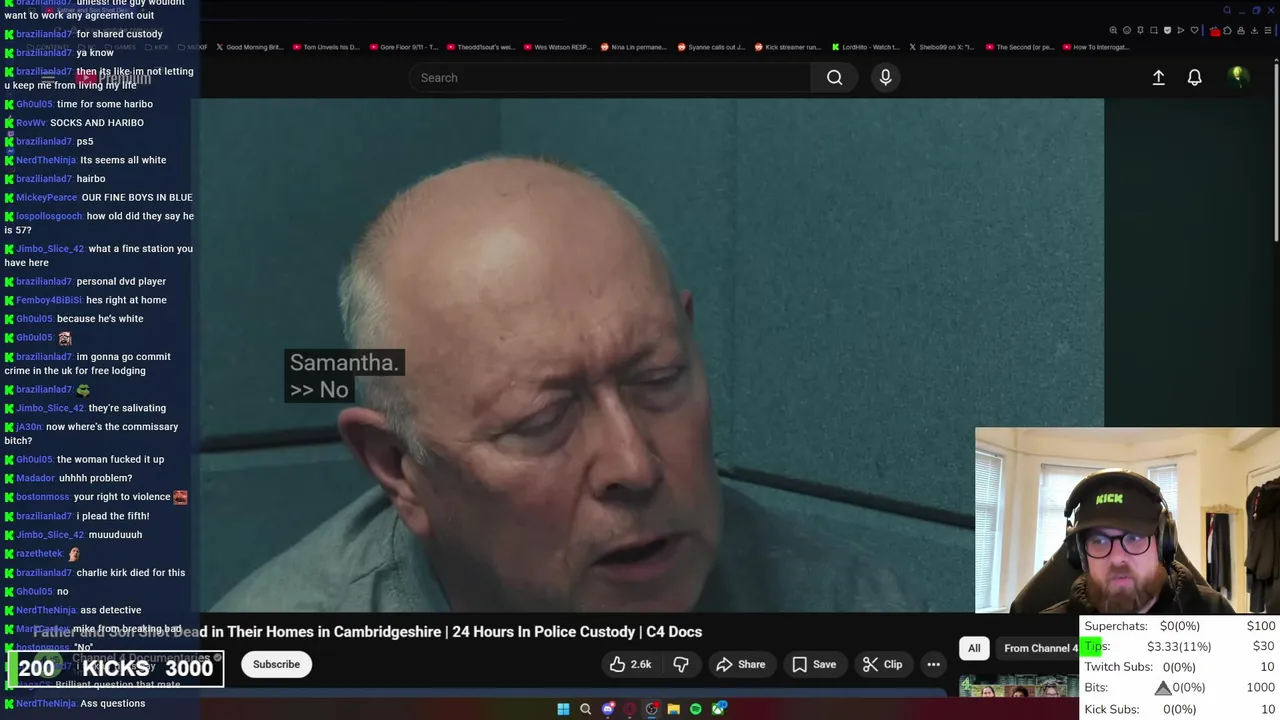The image size is (1280, 720).
Task: Open the Windows Start menu
Action: coord(563,709)
